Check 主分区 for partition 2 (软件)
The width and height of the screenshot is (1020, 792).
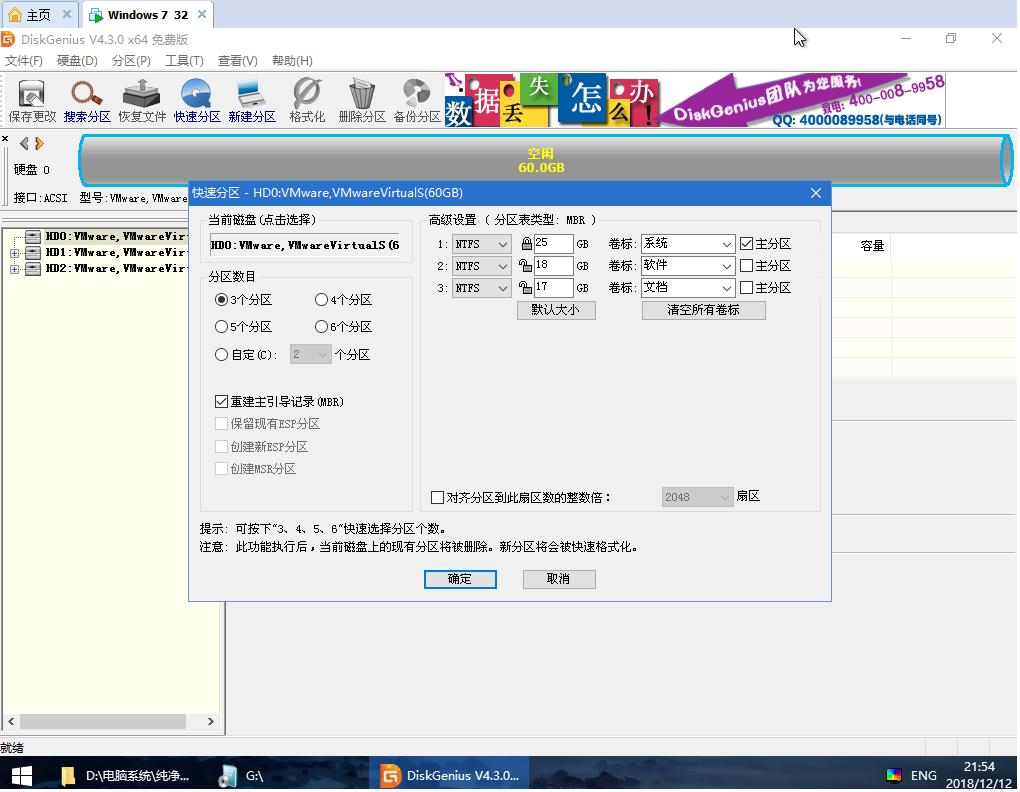747,266
